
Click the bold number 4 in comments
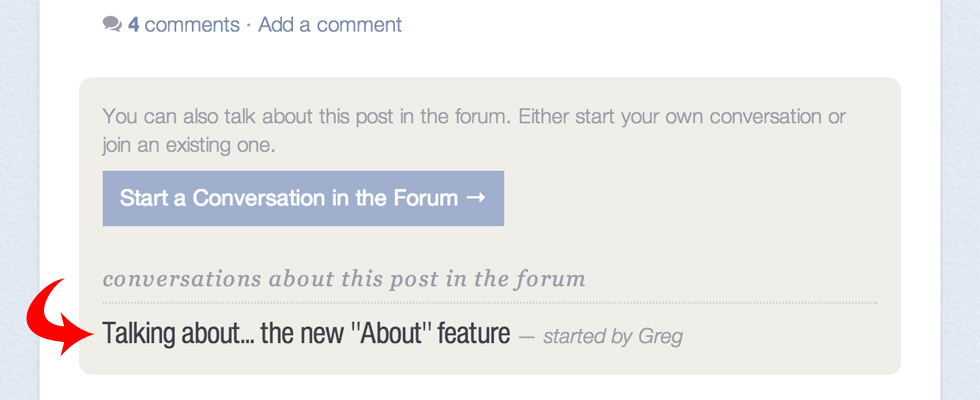pos(134,25)
